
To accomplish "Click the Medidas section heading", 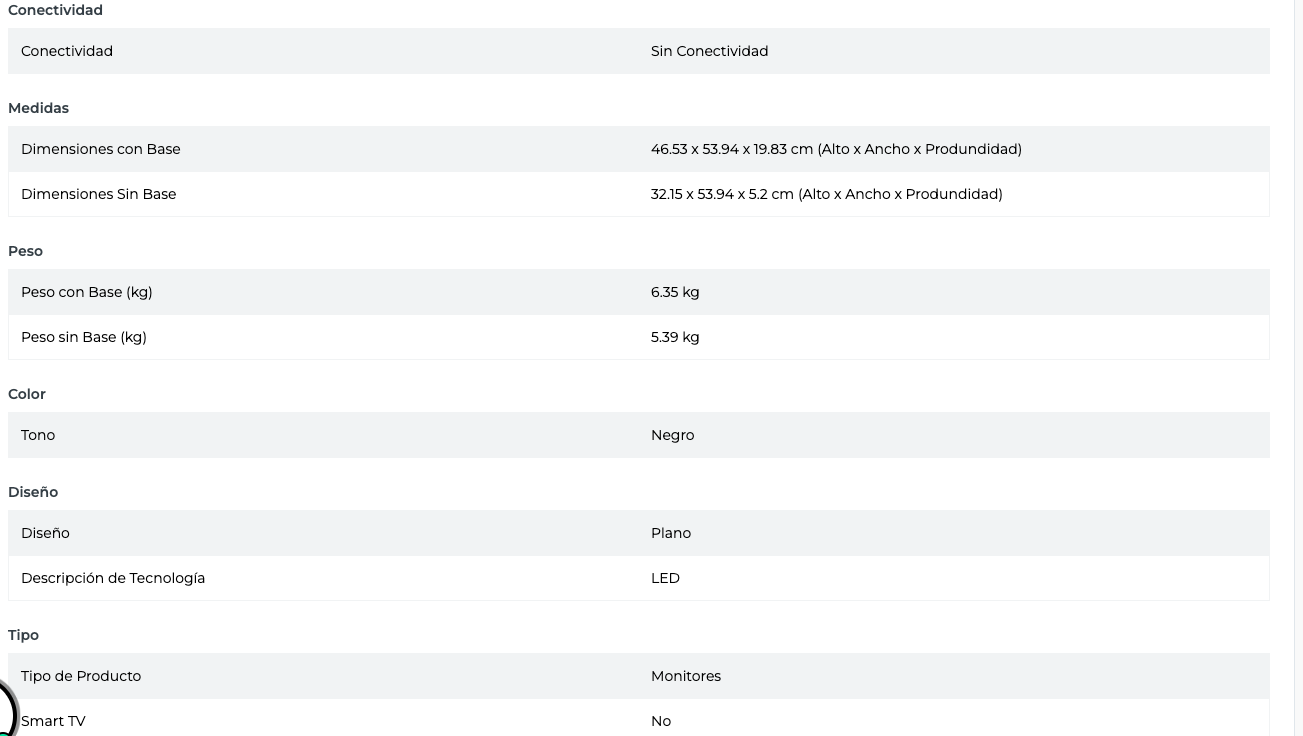I will [x=38, y=108].
